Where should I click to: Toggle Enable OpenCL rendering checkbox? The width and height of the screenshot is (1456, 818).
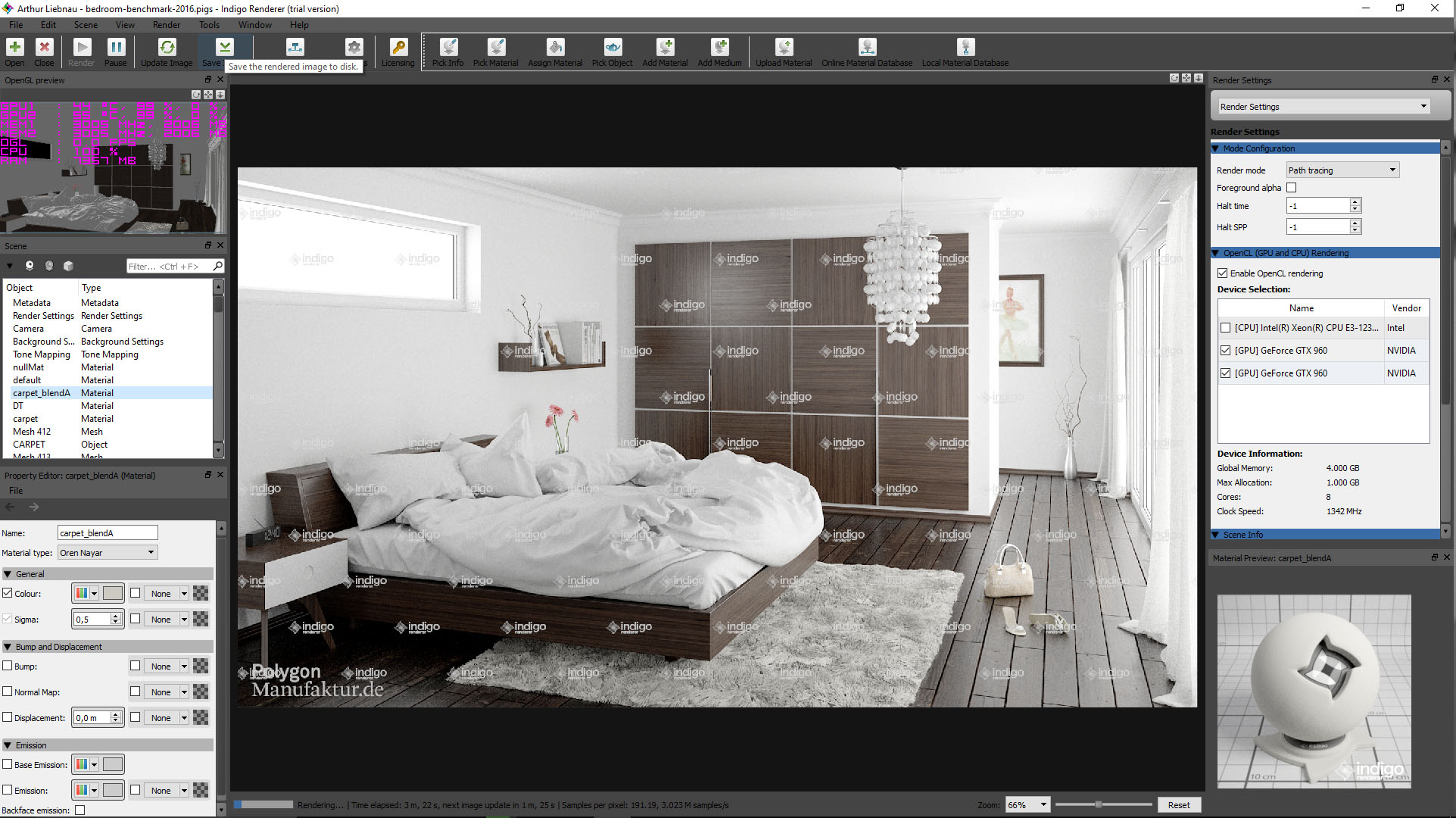point(1222,273)
